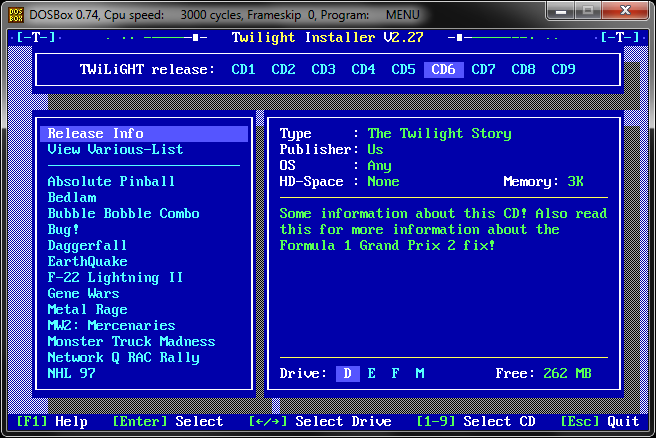The width and height of the screenshot is (656, 438).
Task: Choose the CD5 release tab
Action: tap(403, 69)
